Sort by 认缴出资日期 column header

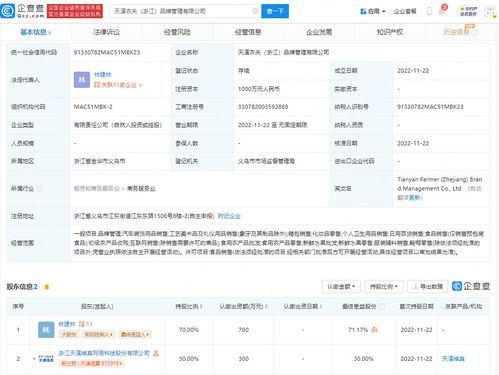303,306
